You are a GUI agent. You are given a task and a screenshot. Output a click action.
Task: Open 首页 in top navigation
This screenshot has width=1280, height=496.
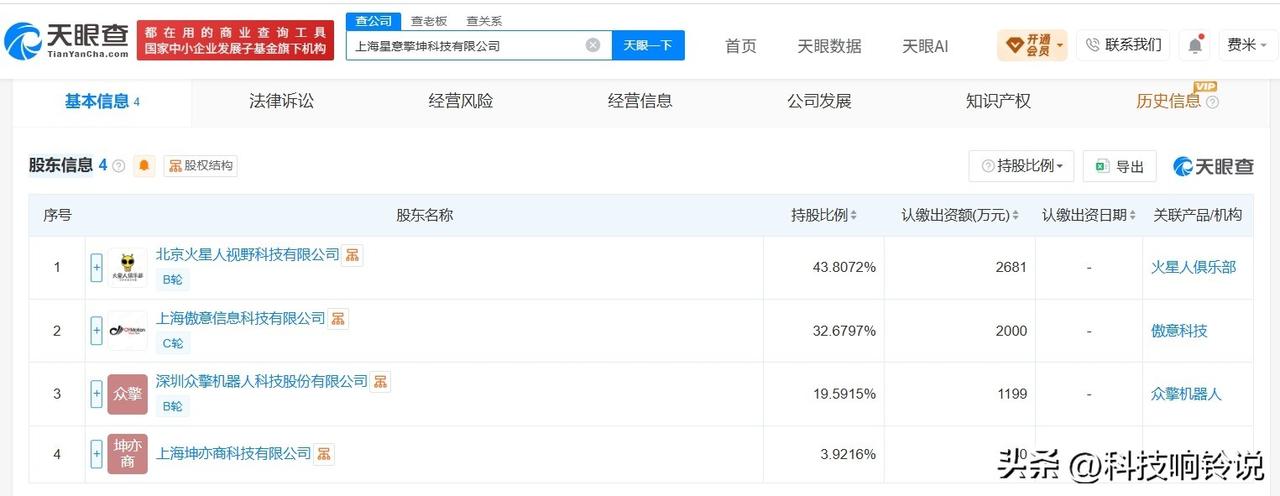(x=741, y=46)
